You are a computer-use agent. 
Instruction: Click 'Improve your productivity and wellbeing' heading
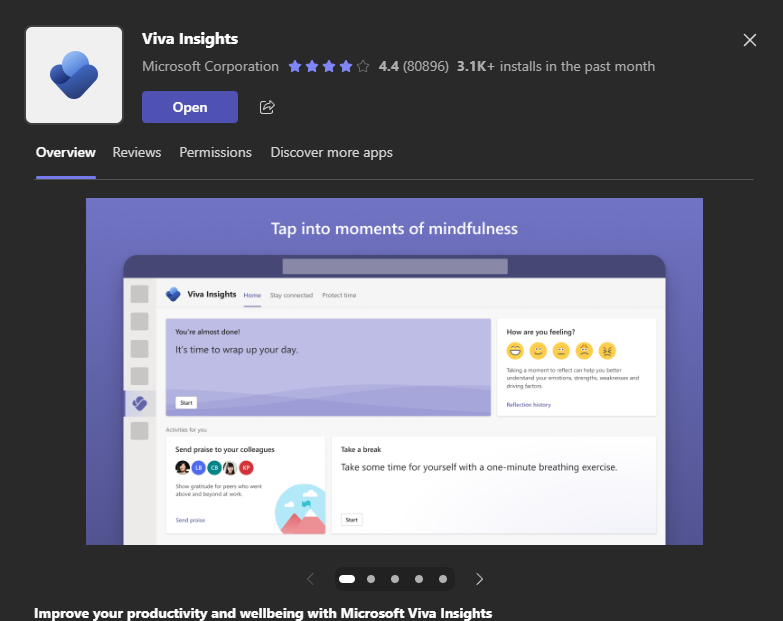click(263, 613)
